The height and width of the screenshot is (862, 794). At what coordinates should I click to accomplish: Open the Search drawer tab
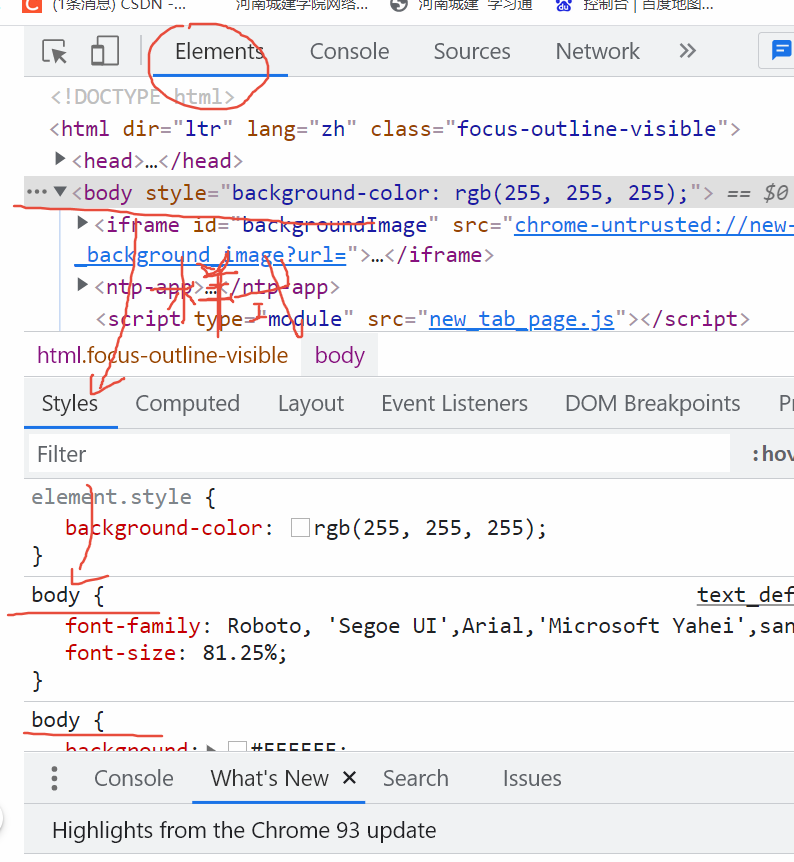416,778
